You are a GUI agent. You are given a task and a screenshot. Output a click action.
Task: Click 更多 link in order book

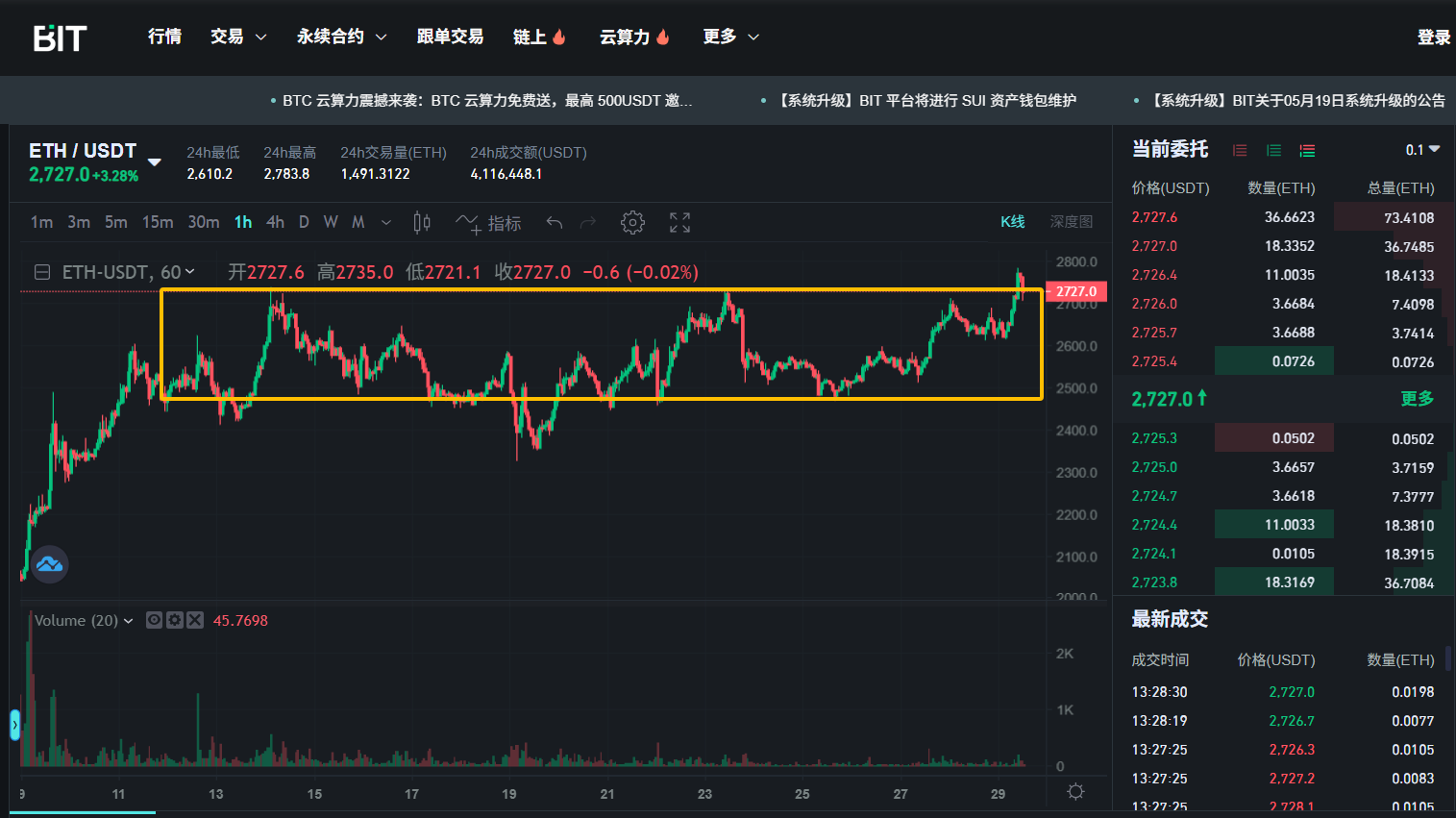tap(1417, 398)
